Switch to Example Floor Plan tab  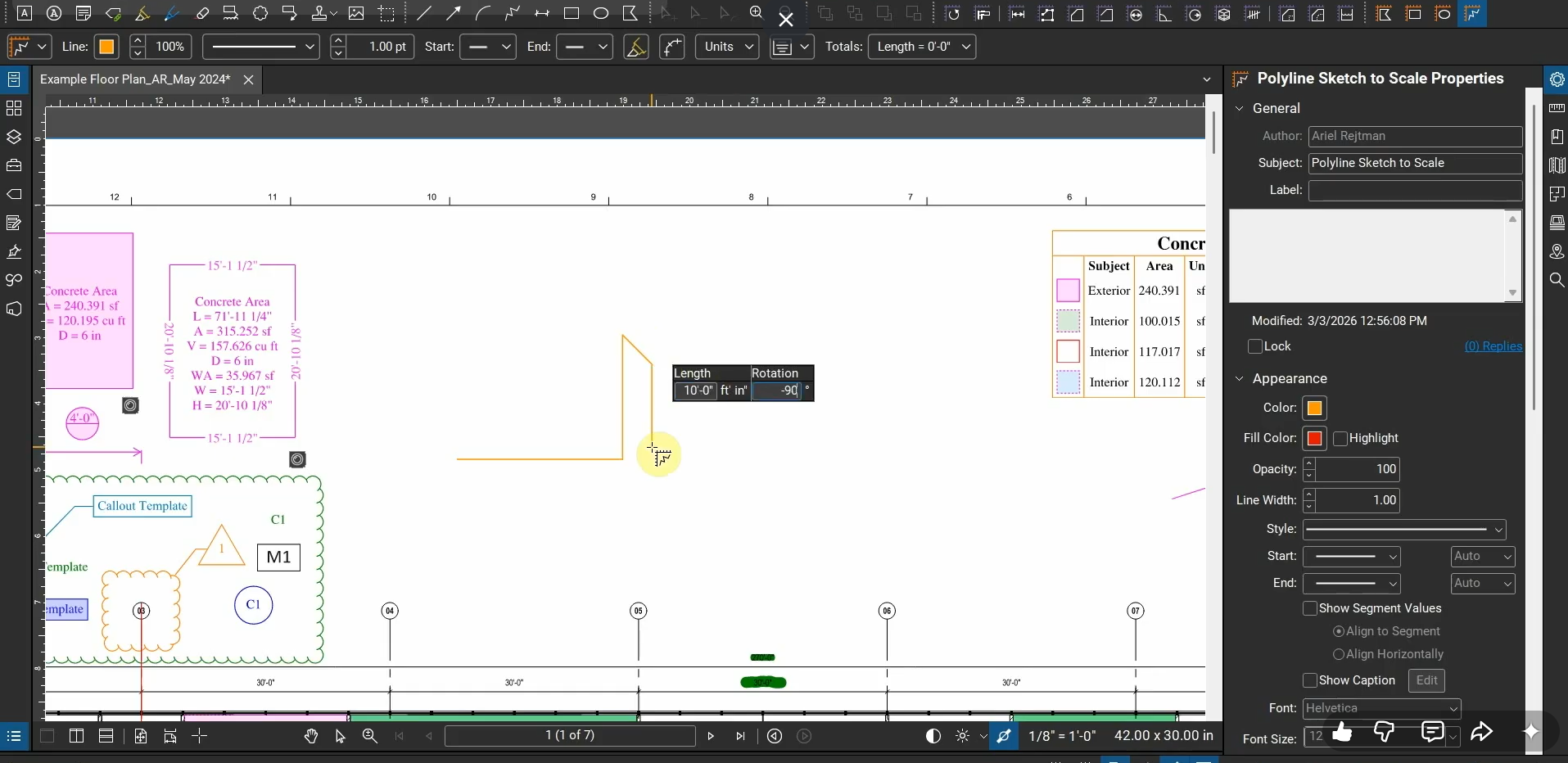coord(136,79)
